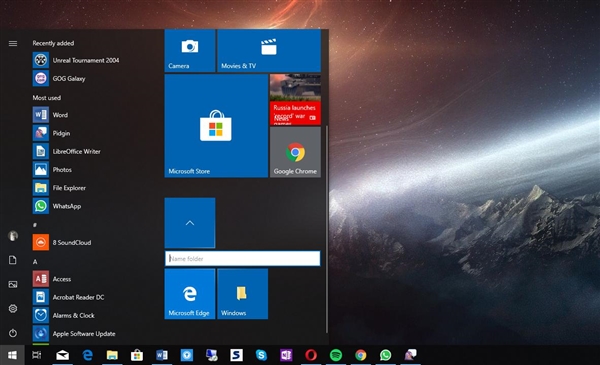Click the Spotify icon in taskbar
This screenshot has height=365, width=600.
tap(336, 355)
